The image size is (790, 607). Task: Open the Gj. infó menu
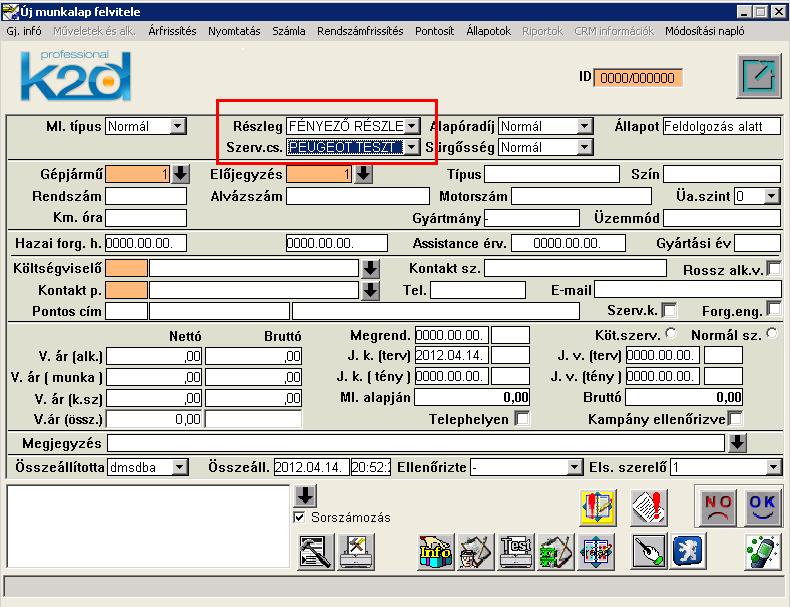click(24, 31)
